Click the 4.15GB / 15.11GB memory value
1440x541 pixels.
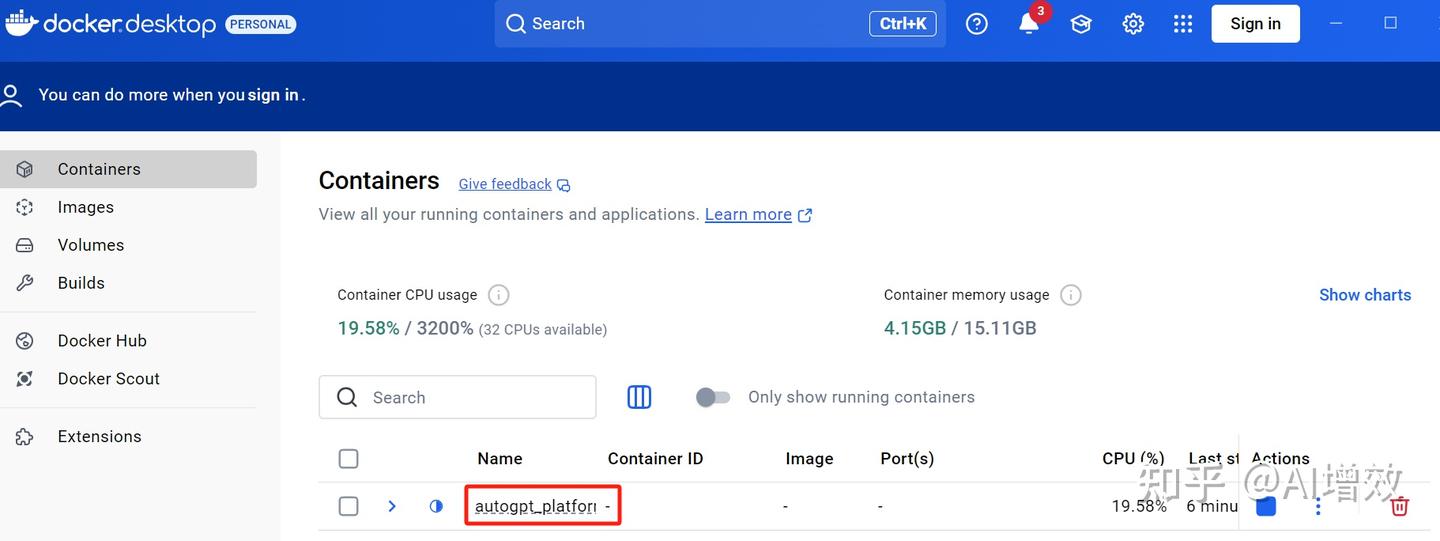960,328
